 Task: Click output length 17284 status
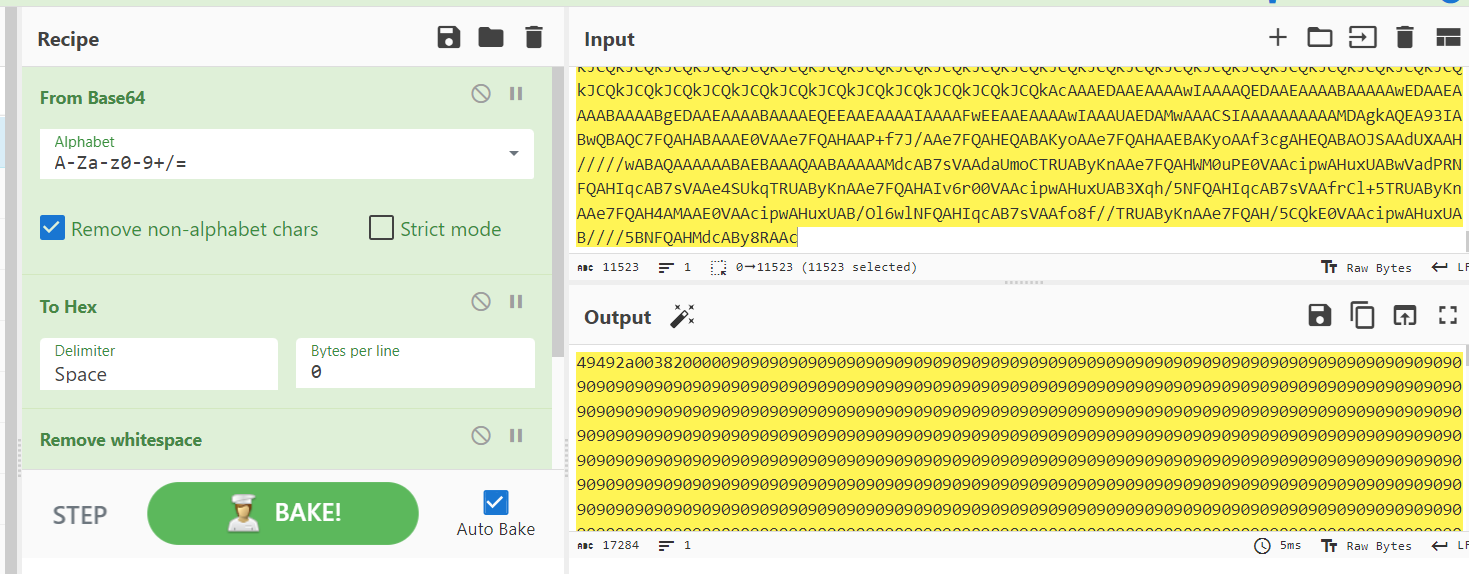(x=608, y=546)
